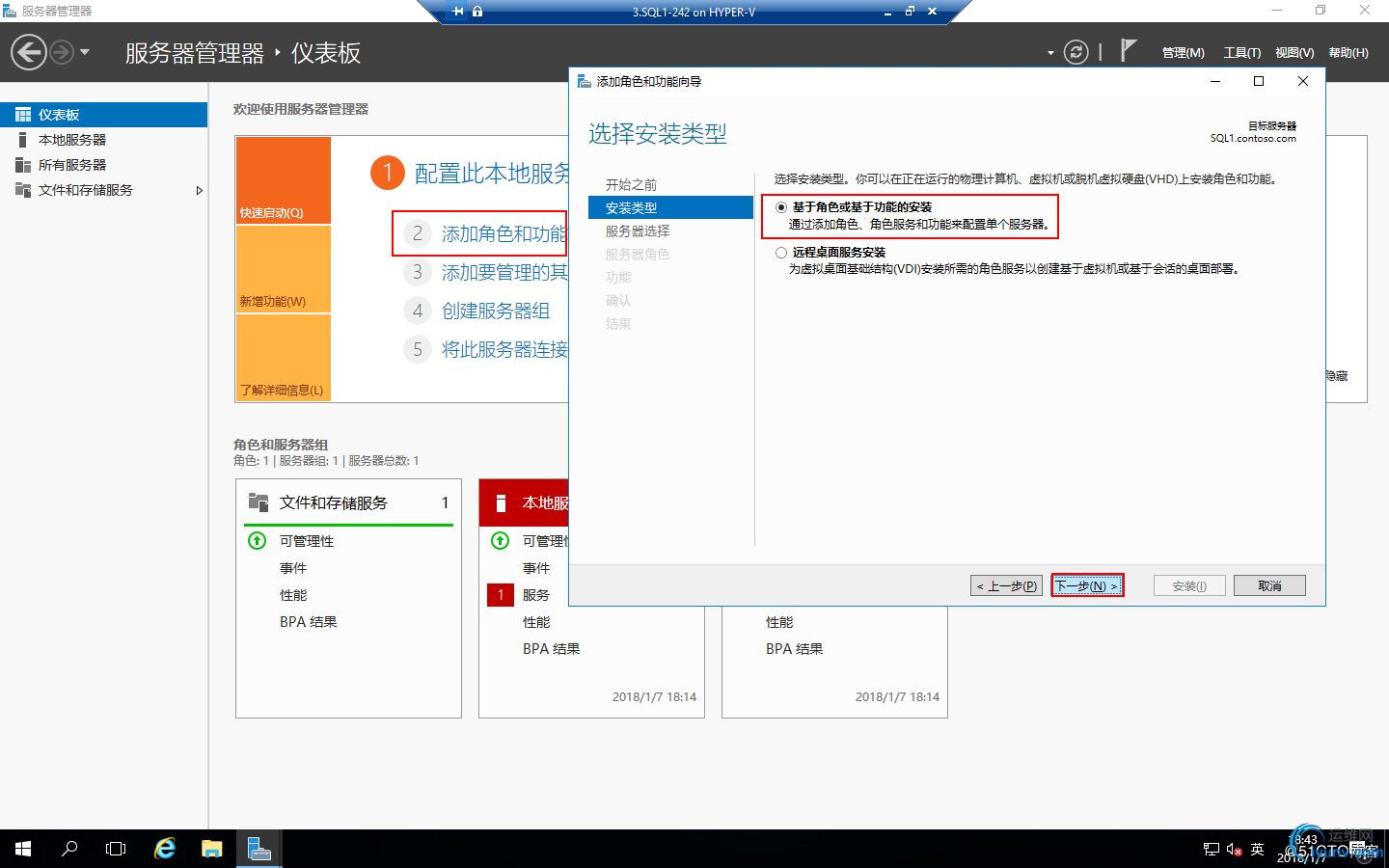1389x868 pixels.
Task: Select 基于角色或基于功能的安装 radio button
Action: pos(781,207)
